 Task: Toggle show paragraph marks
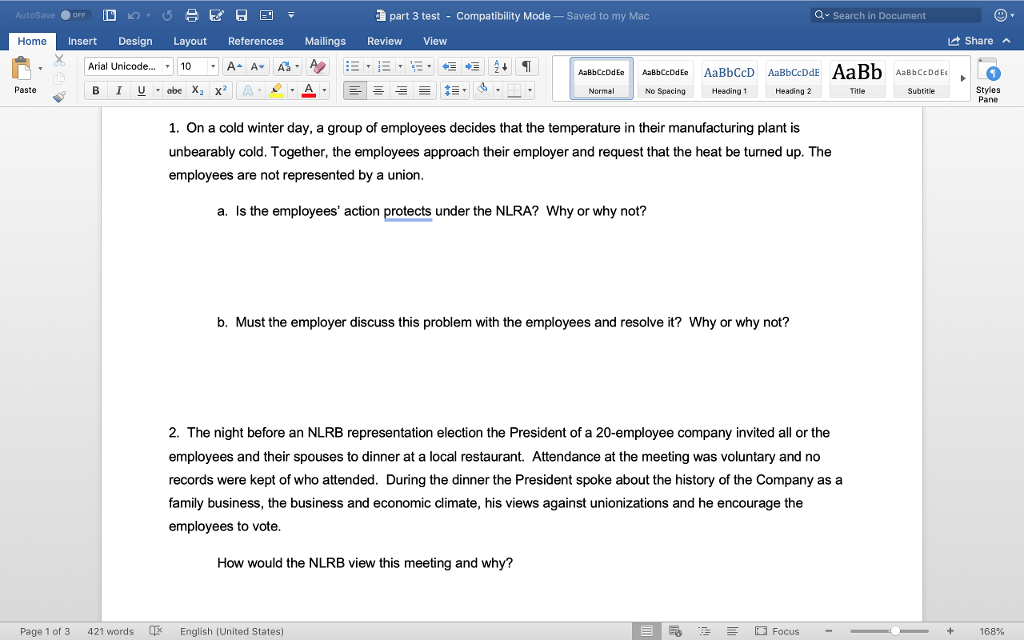tap(526, 67)
